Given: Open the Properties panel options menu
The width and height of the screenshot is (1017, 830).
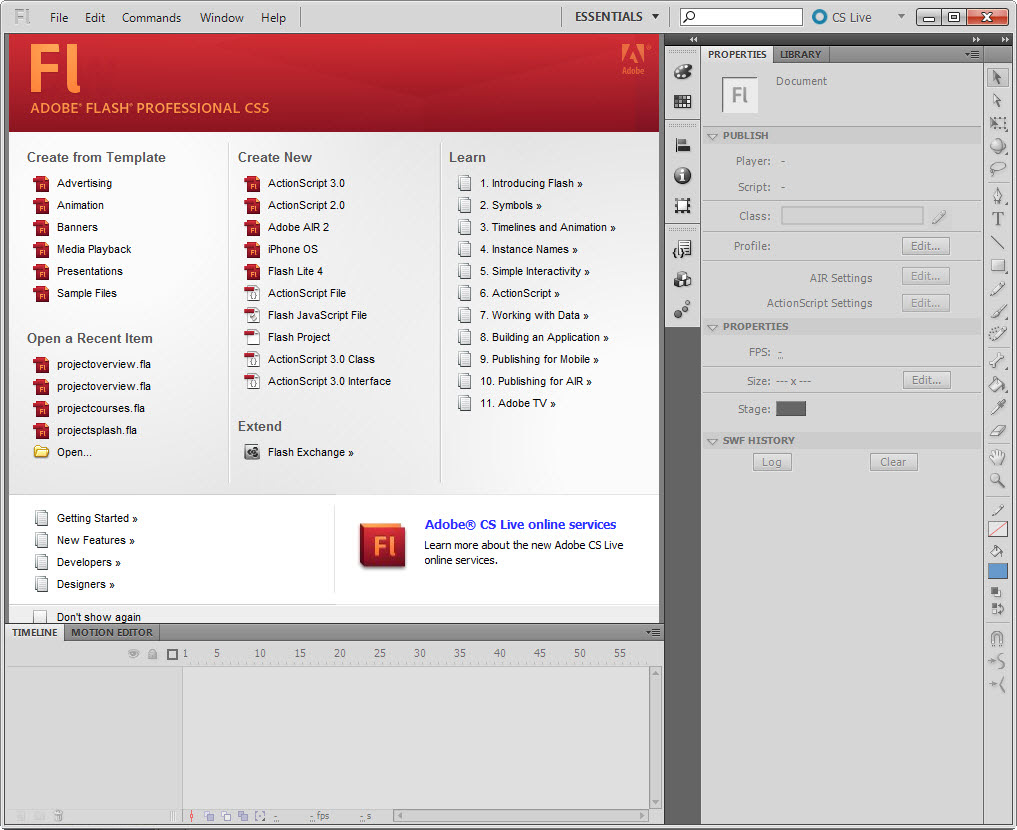Looking at the screenshot, I should click(972, 54).
